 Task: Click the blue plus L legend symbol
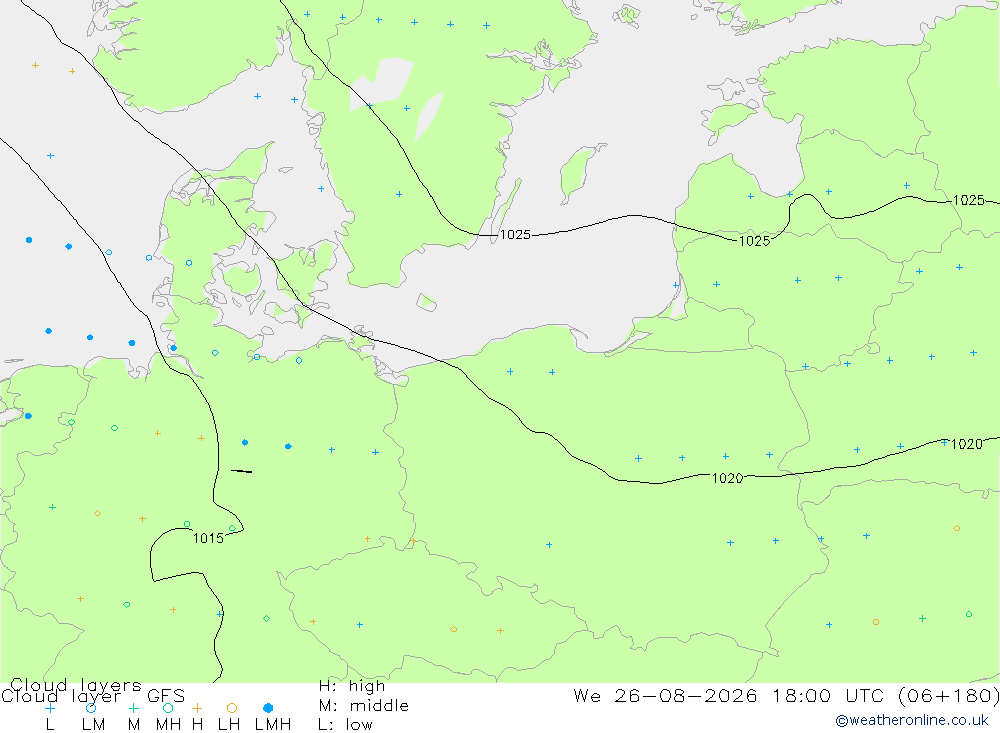50,708
